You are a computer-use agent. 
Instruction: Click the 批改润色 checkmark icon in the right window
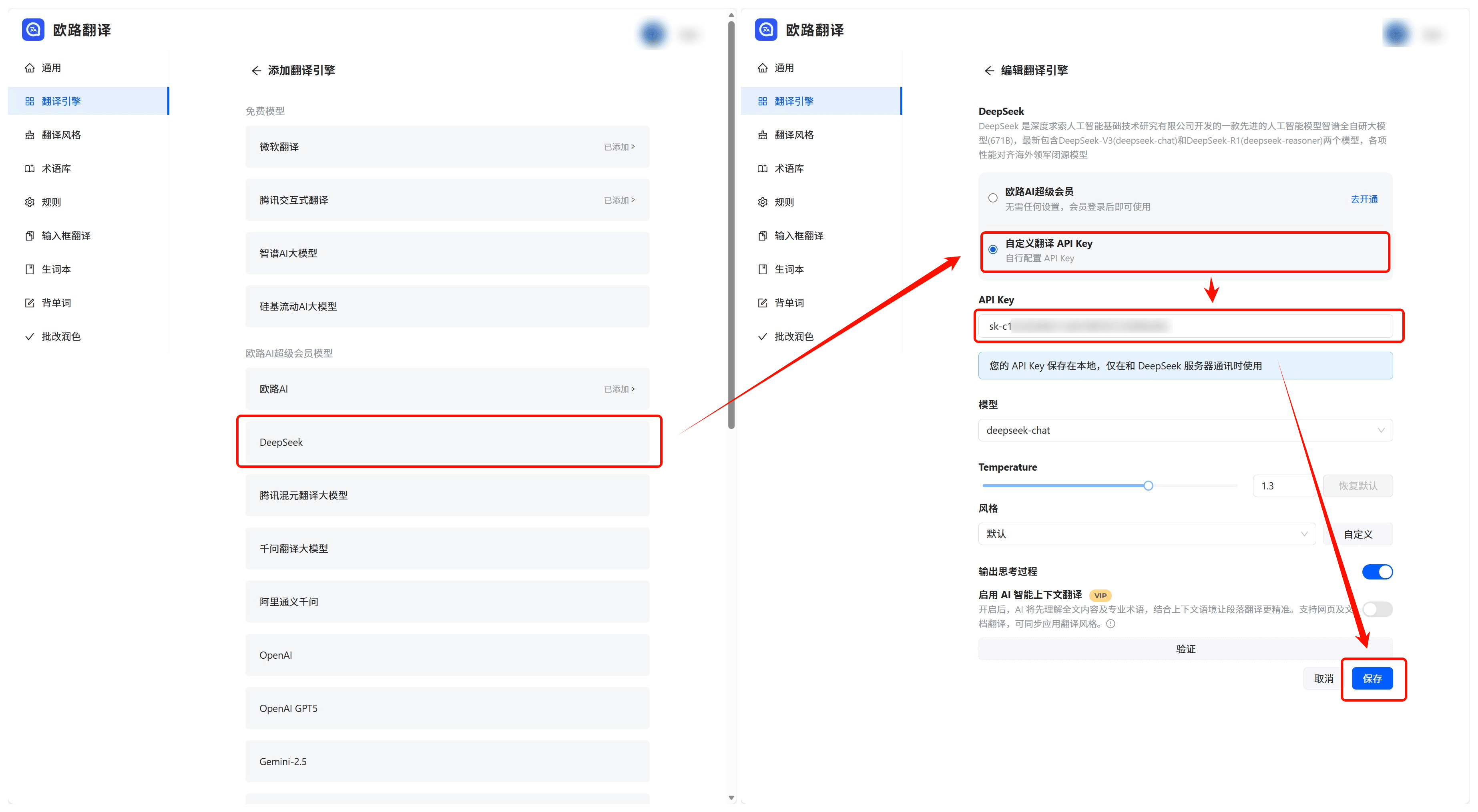763,337
